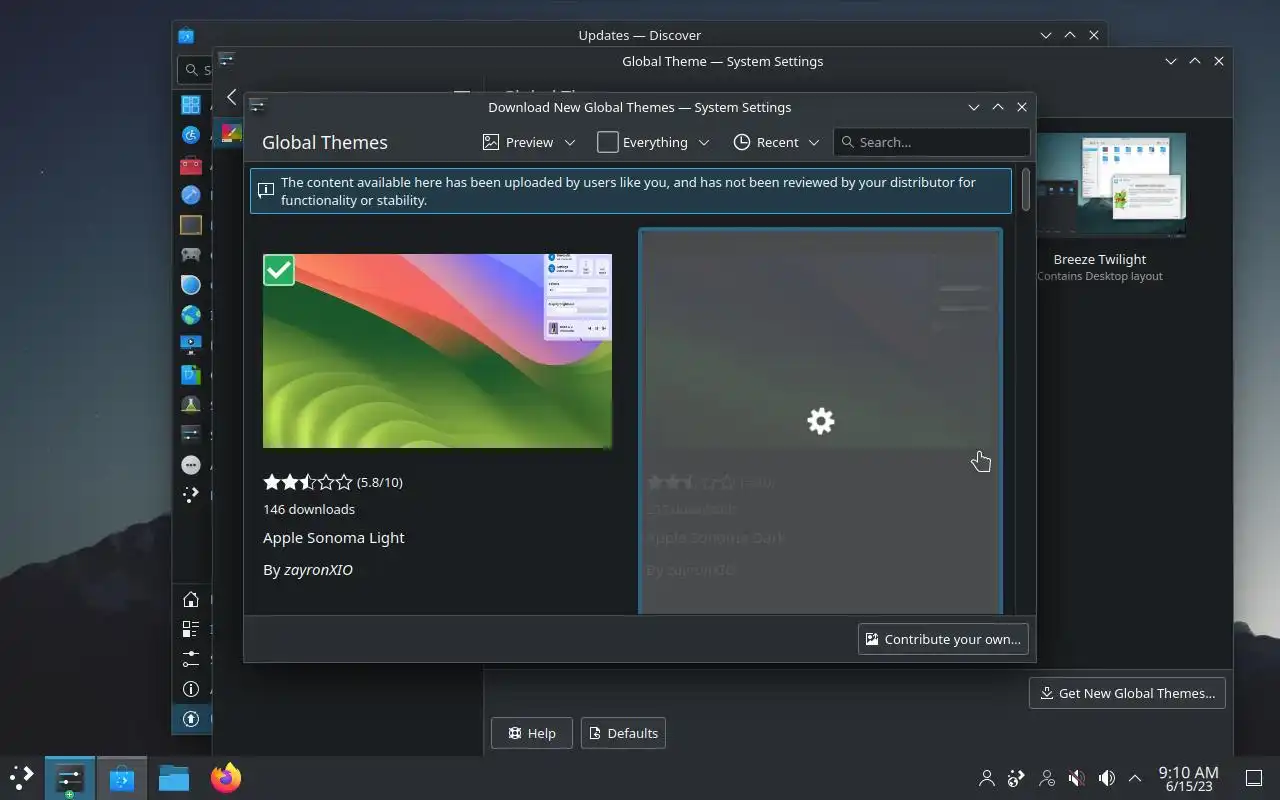This screenshot has width=1280, height=800.
Task: Click the clock showing 9:10 AM
Action: 1188,778
